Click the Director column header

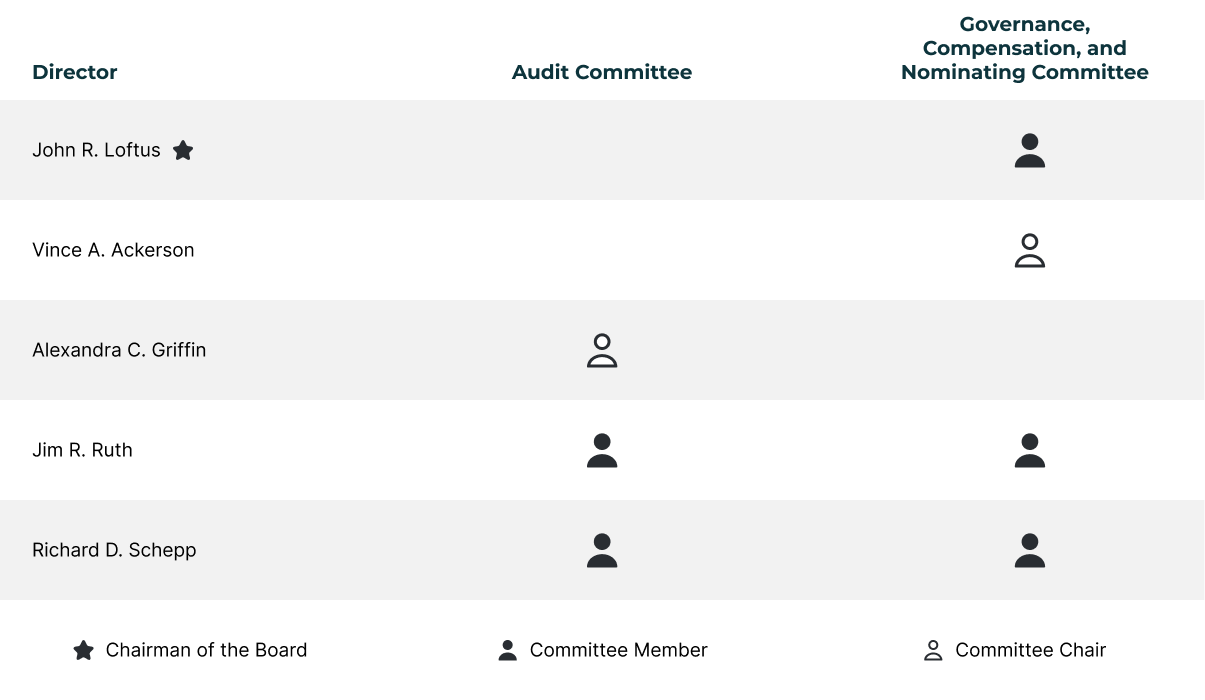coord(75,72)
